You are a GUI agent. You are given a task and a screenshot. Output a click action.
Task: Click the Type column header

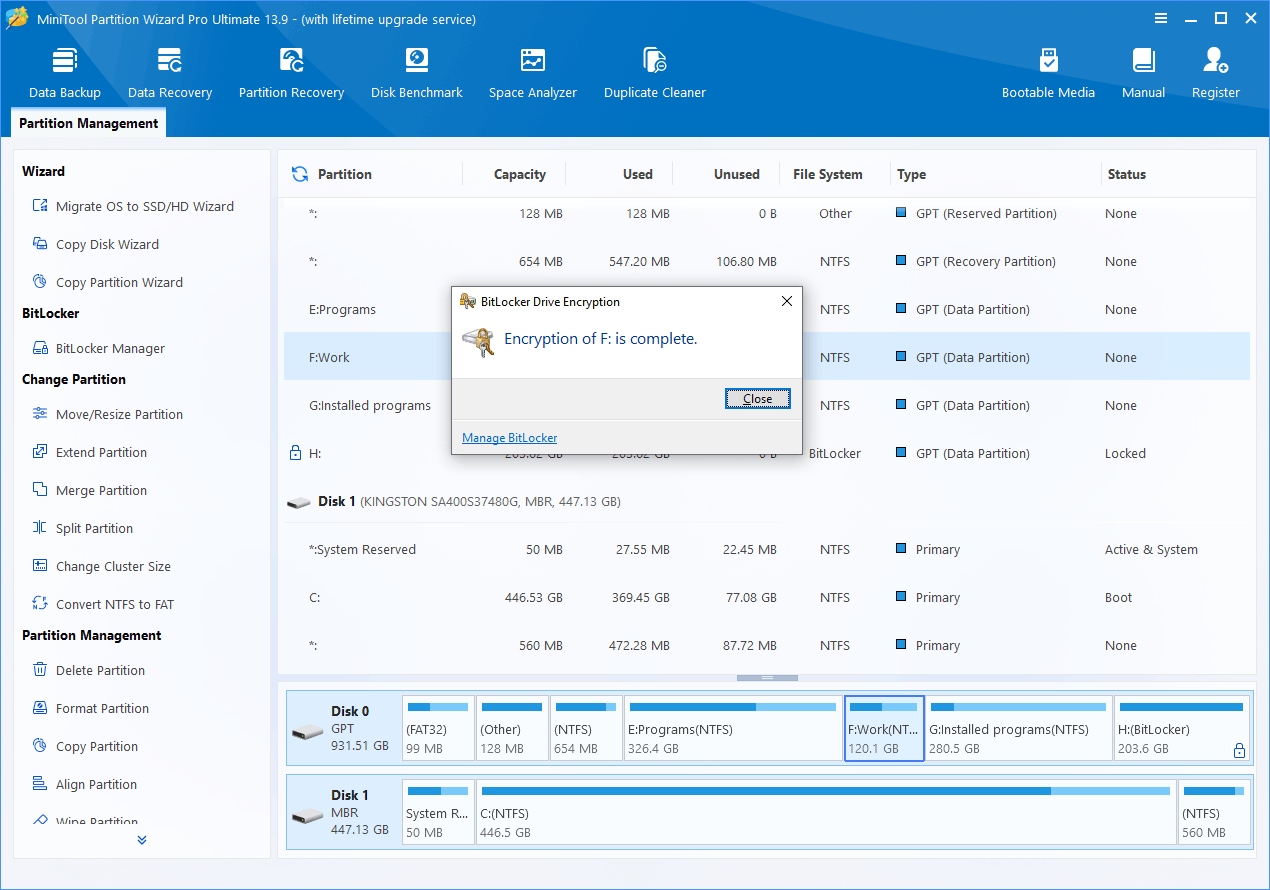(x=911, y=174)
